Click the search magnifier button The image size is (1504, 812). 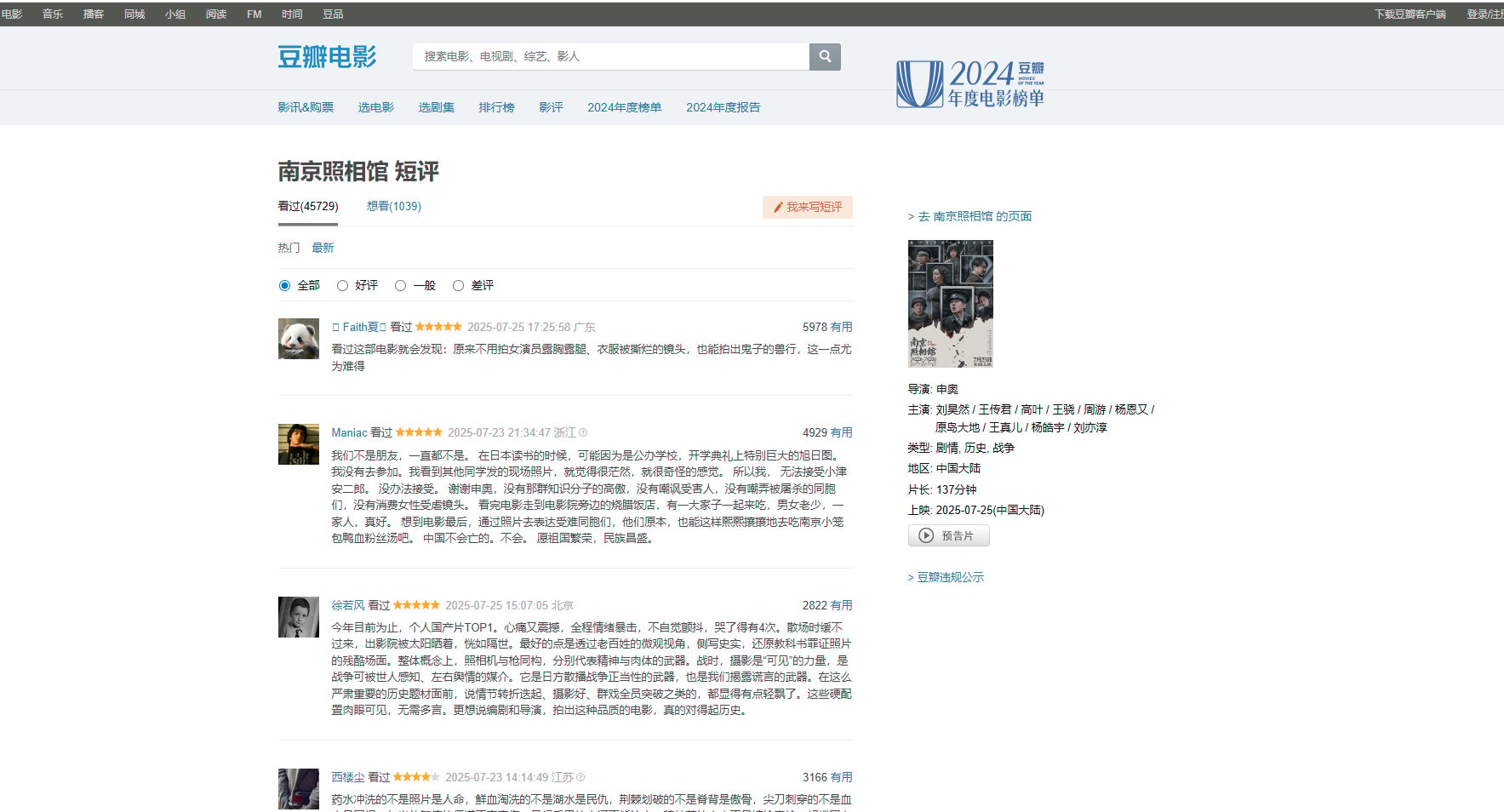(x=825, y=56)
